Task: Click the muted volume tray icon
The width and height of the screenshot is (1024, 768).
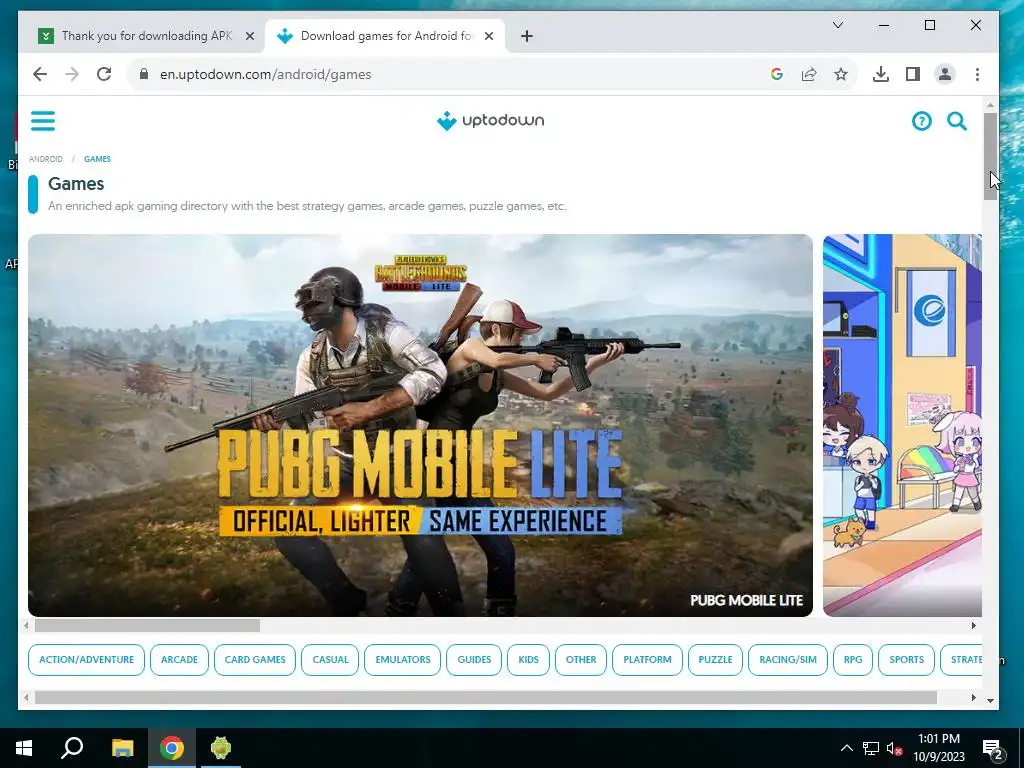Action: (894, 748)
